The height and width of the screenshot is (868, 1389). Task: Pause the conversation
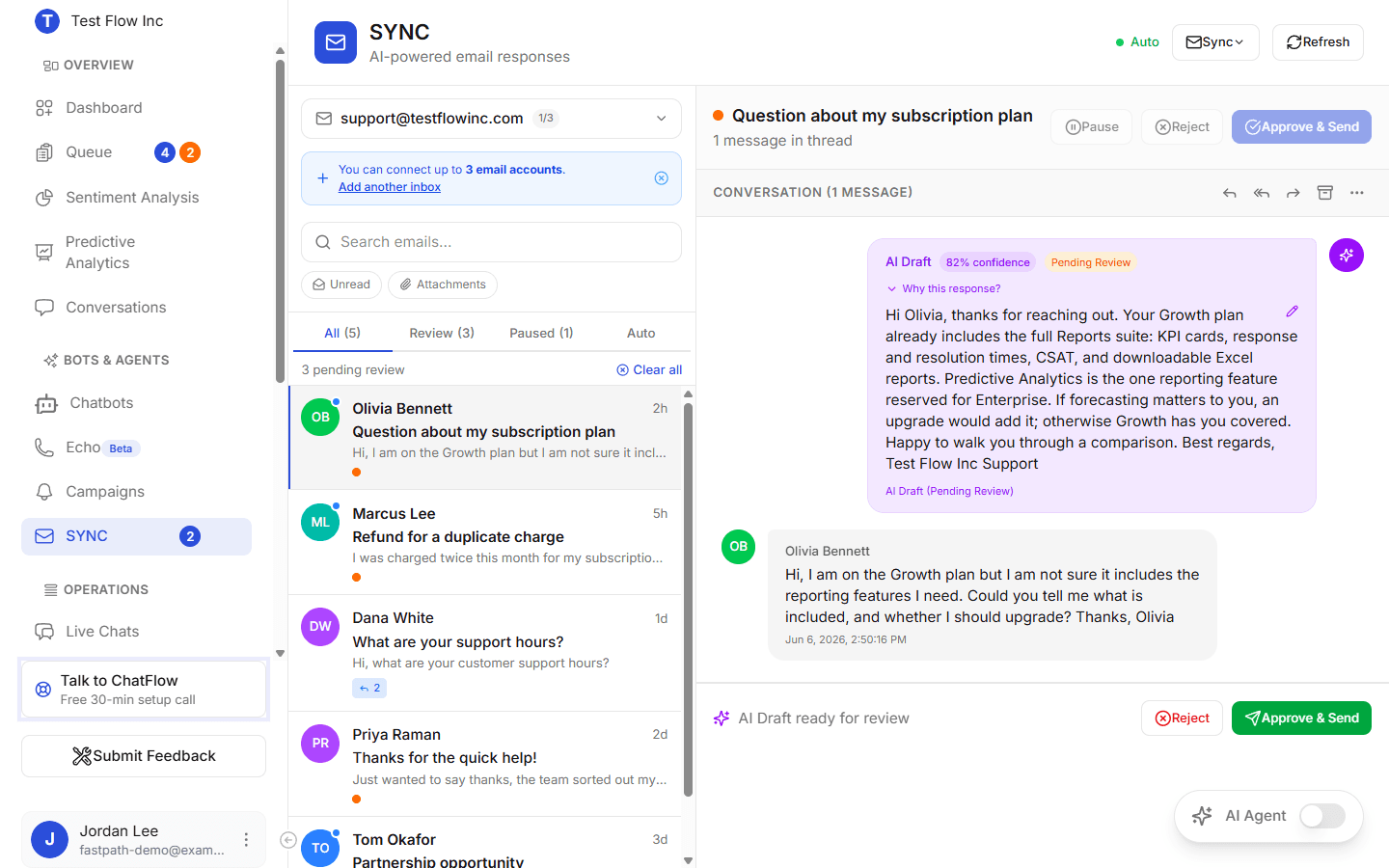click(1091, 127)
